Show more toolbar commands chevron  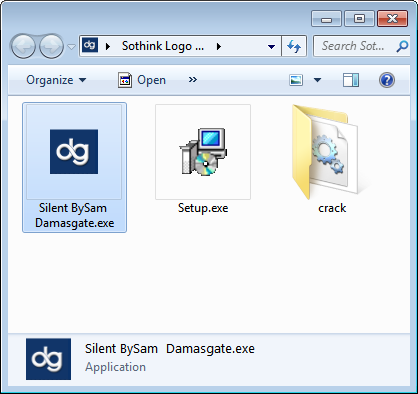pos(193,80)
